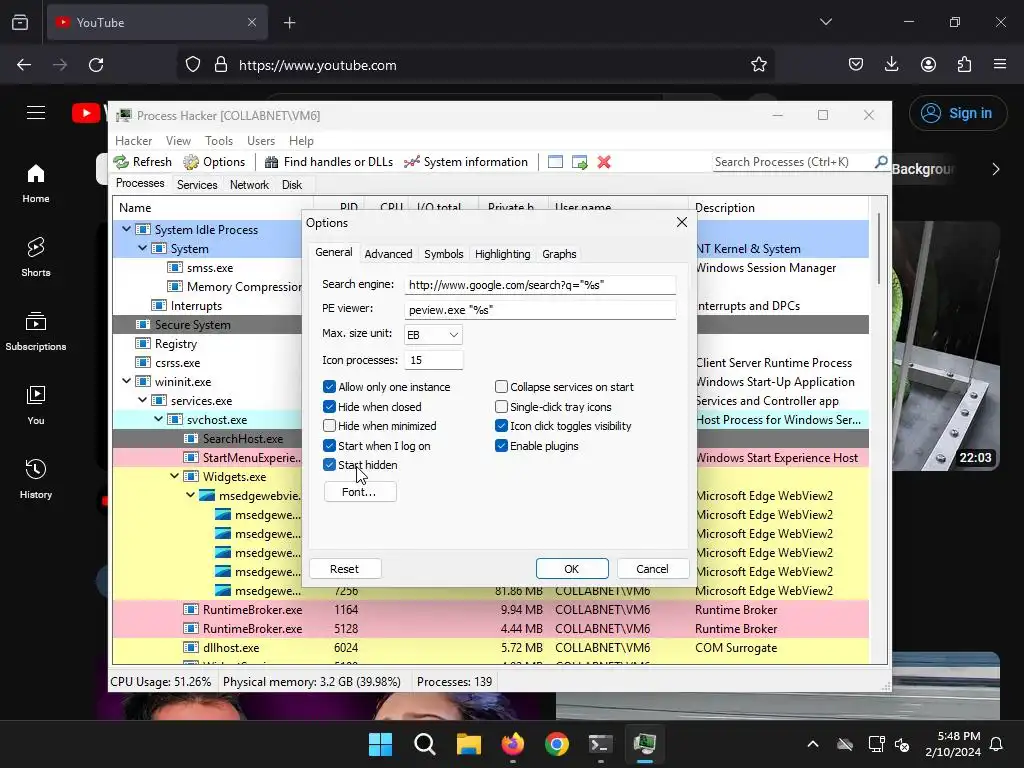Screen dimensions: 1024x768
Task: Click Find handles or DLLs binoculars icon
Action: point(271,162)
